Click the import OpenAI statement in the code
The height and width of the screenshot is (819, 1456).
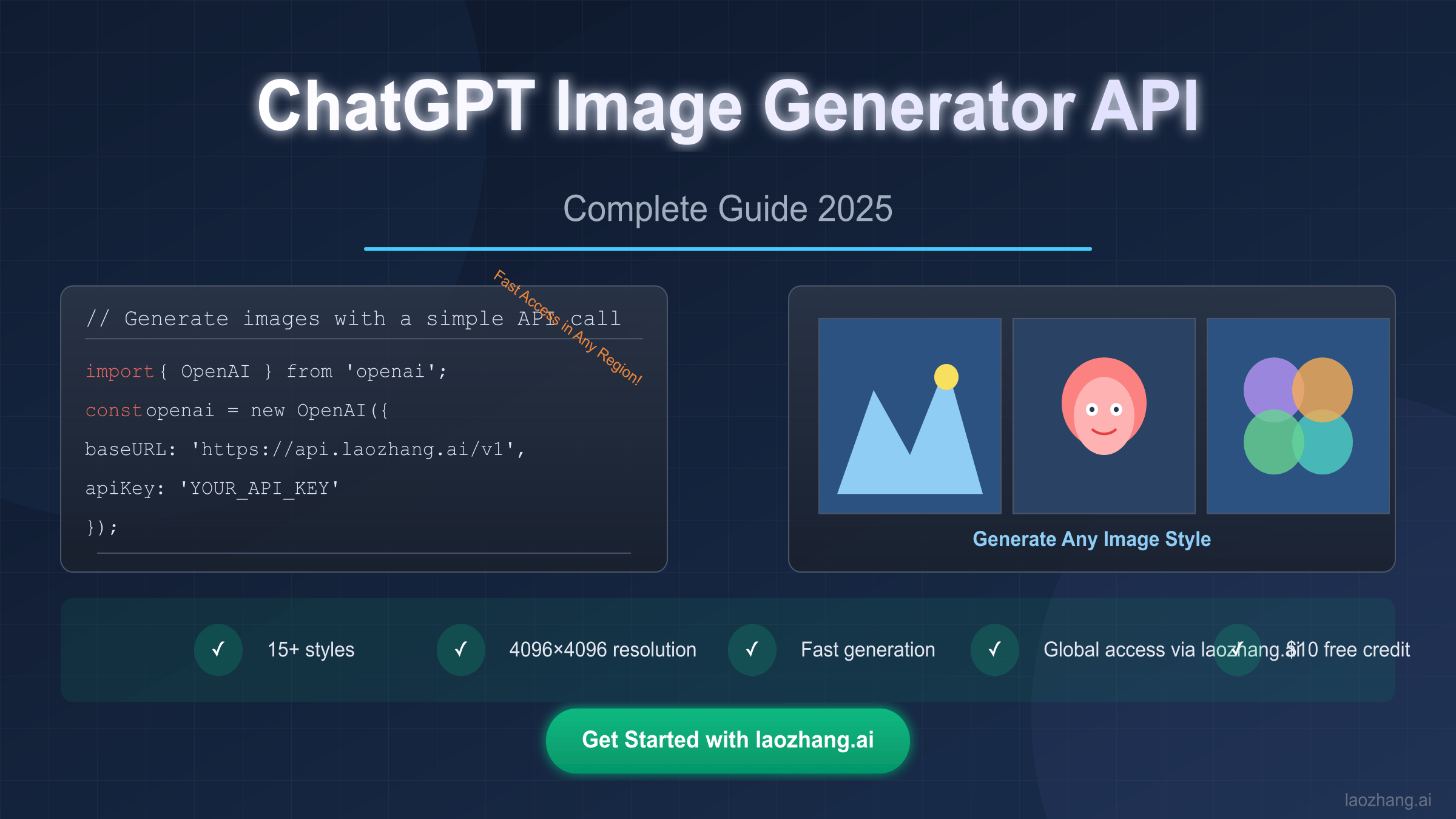267,371
